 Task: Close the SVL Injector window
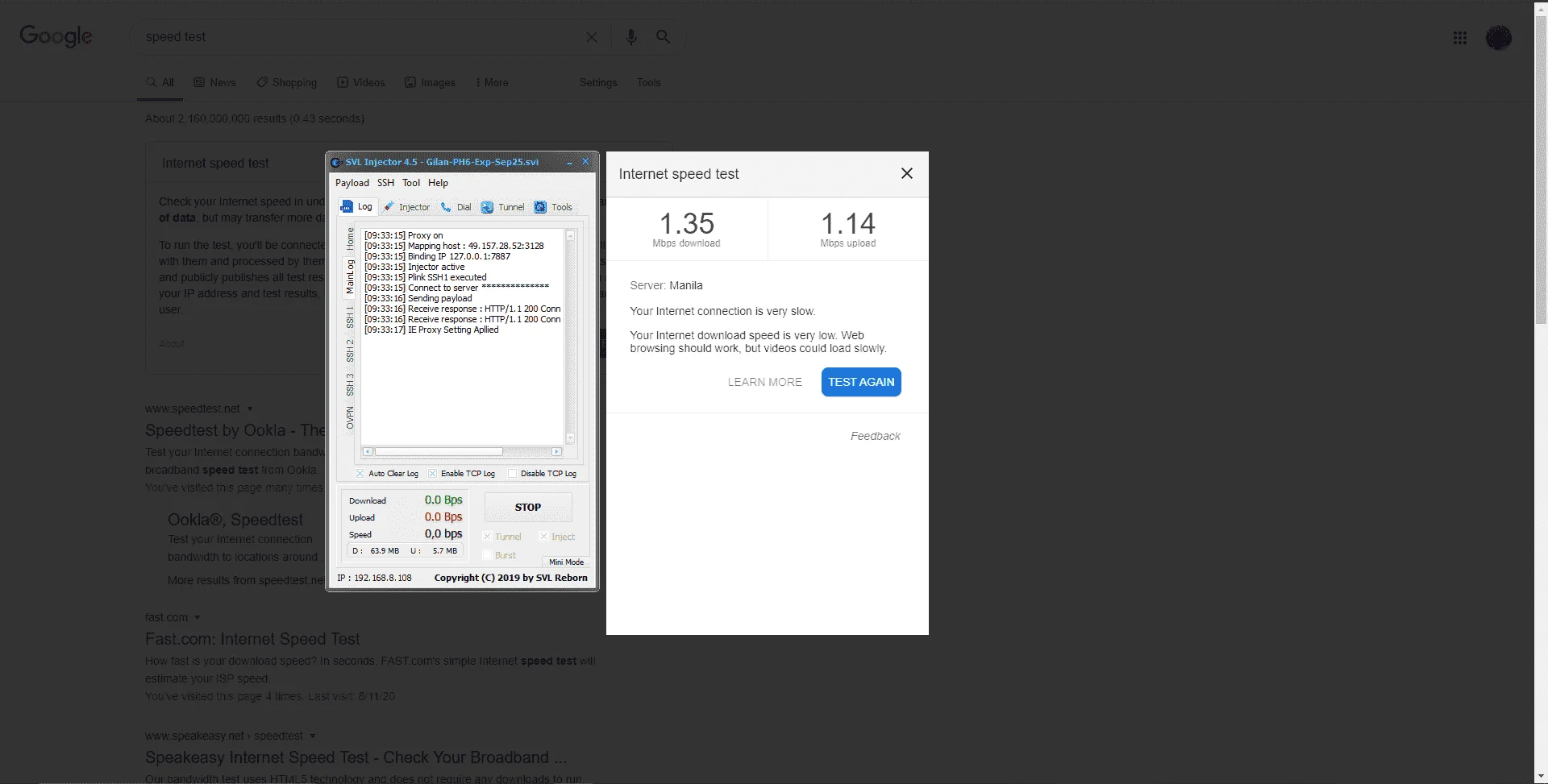pyautogui.click(x=586, y=162)
